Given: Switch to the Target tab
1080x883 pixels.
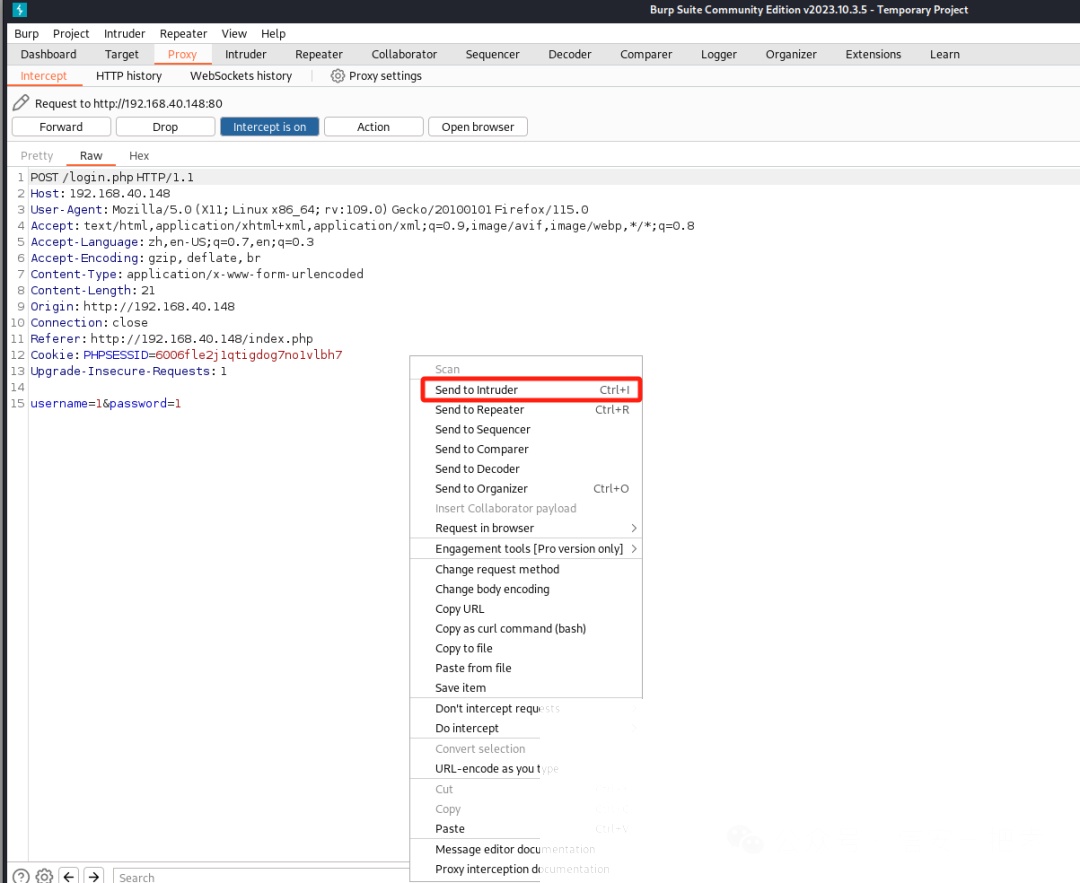Looking at the screenshot, I should [121, 54].
